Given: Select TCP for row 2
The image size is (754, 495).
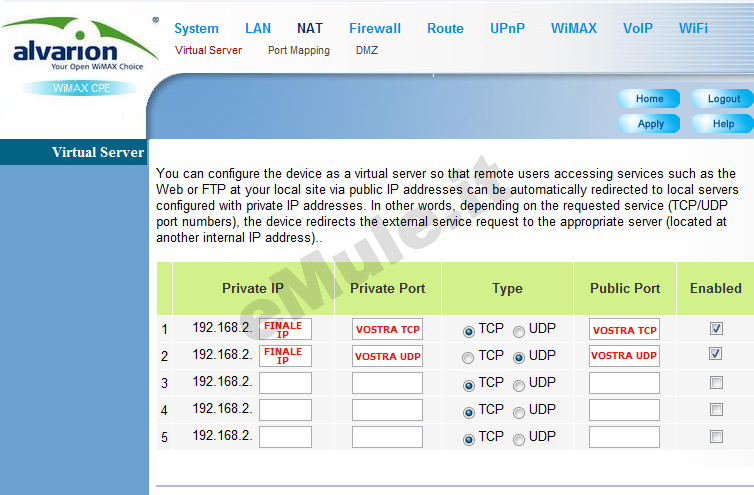Looking at the screenshot, I should click(468, 358).
